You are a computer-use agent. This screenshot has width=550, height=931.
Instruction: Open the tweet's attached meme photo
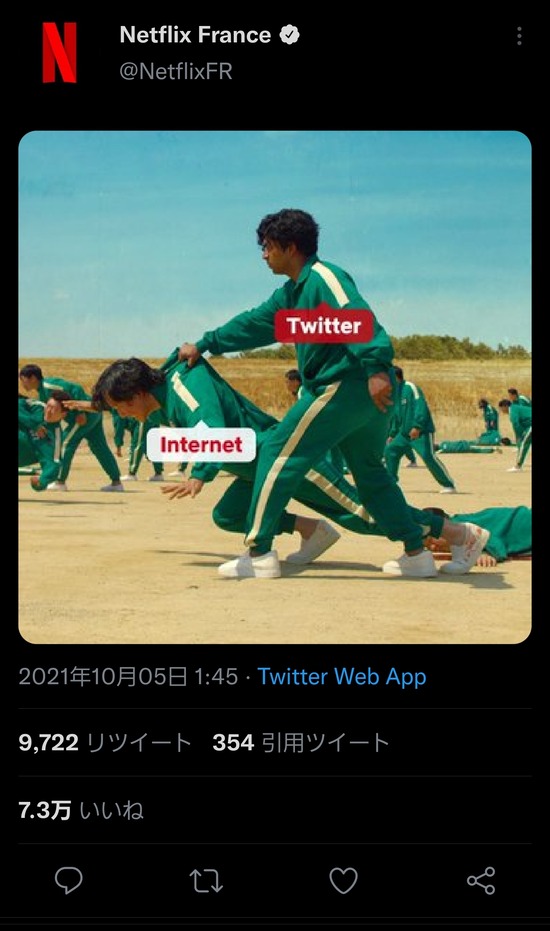pos(275,387)
